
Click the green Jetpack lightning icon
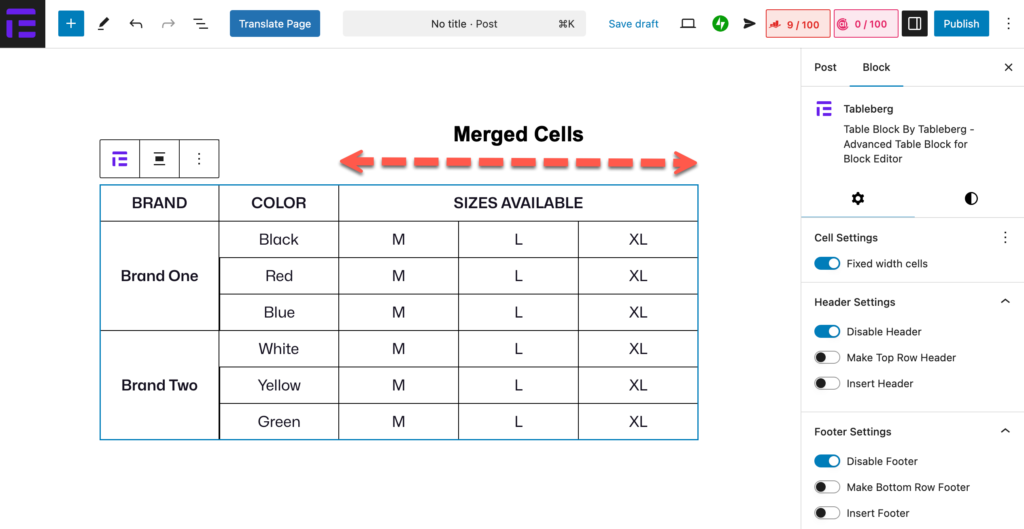point(720,24)
